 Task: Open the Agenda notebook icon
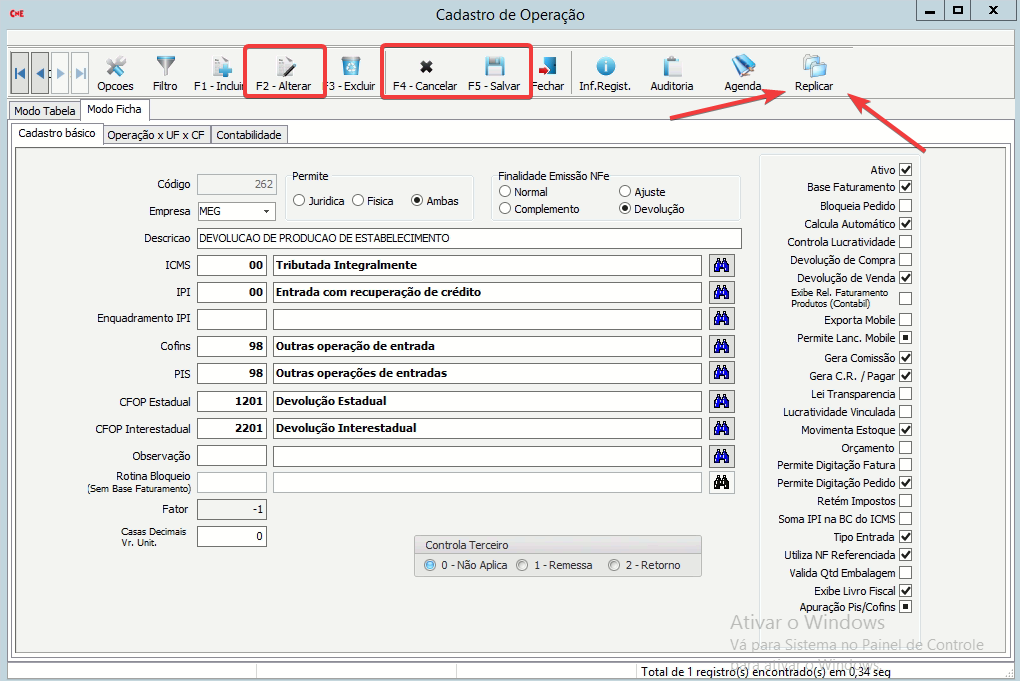pos(743,74)
